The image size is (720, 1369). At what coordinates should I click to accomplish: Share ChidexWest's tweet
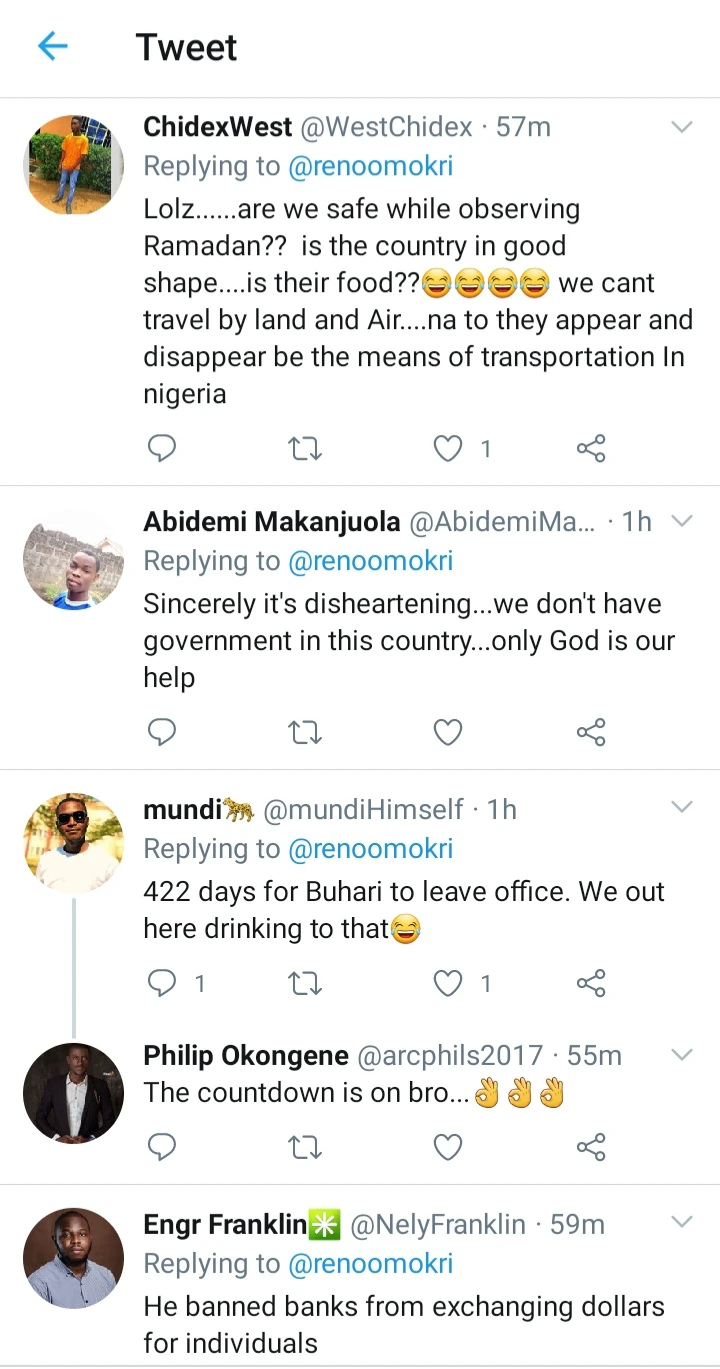coord(591,449)
